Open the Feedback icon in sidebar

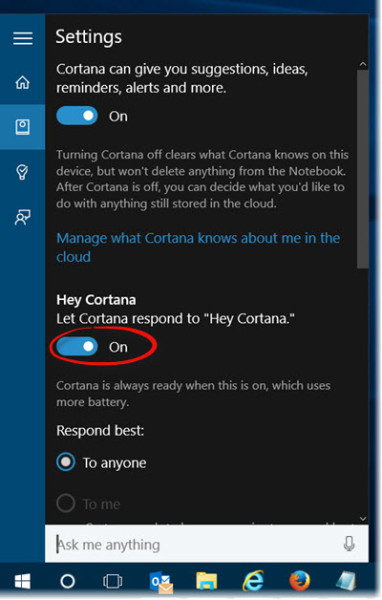23,217
